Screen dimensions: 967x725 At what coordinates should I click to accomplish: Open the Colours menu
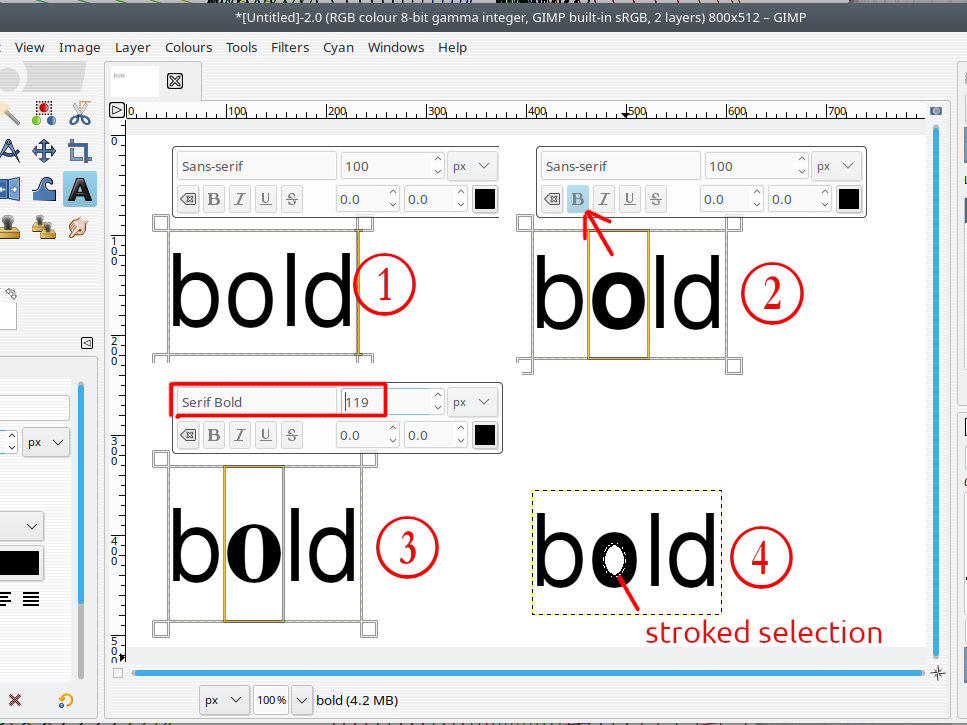tap(189, 47)
